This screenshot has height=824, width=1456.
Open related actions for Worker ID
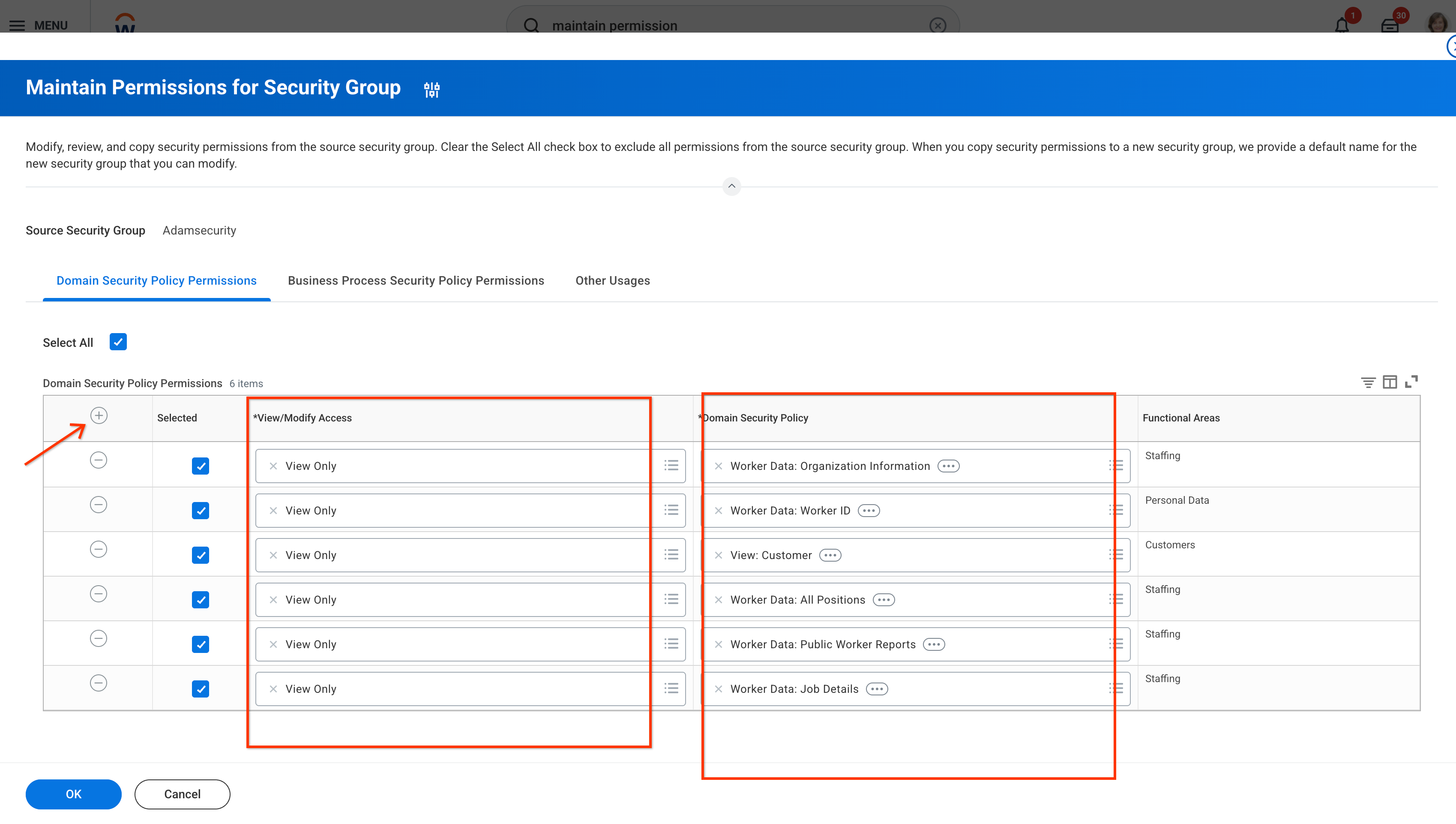pyautogui.click(x=869, y=511)
